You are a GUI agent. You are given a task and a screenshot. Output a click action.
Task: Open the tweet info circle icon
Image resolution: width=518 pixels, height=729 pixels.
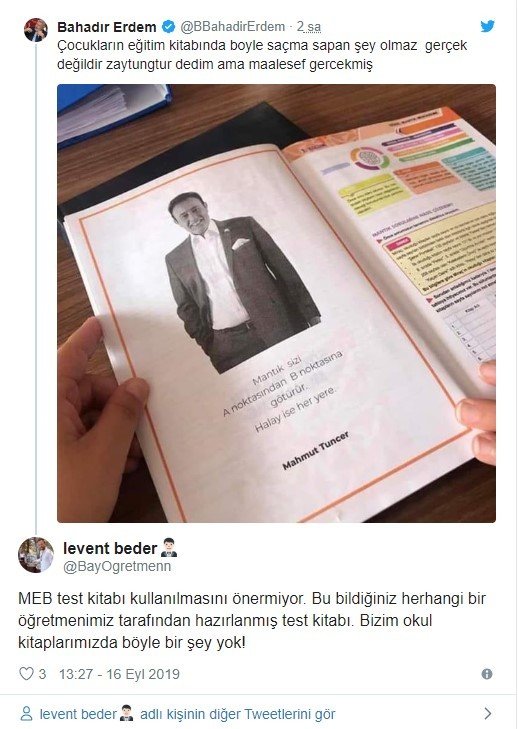(x=487, y=674)
